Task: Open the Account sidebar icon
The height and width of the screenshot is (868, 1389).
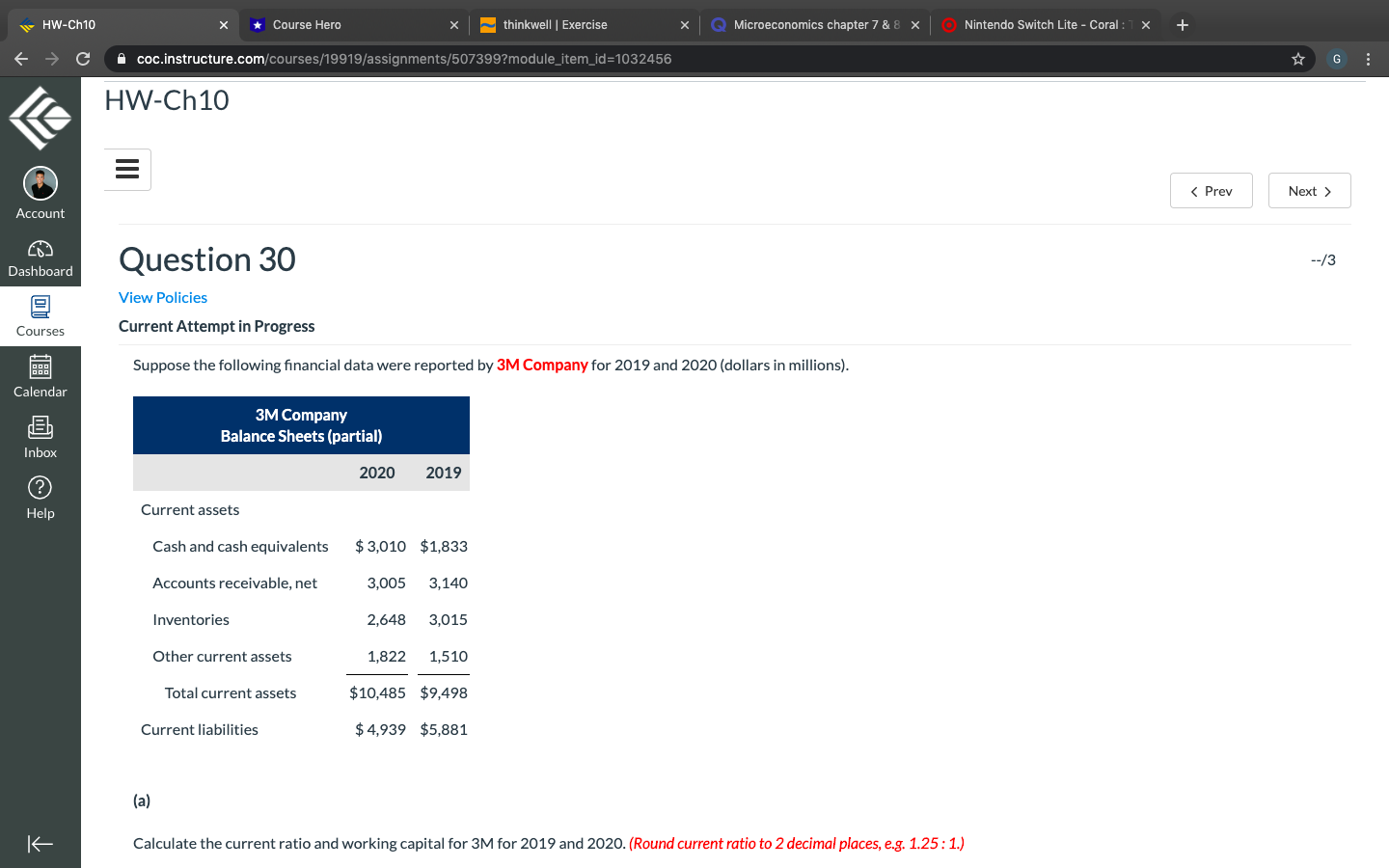Action: tap(40, 191)
